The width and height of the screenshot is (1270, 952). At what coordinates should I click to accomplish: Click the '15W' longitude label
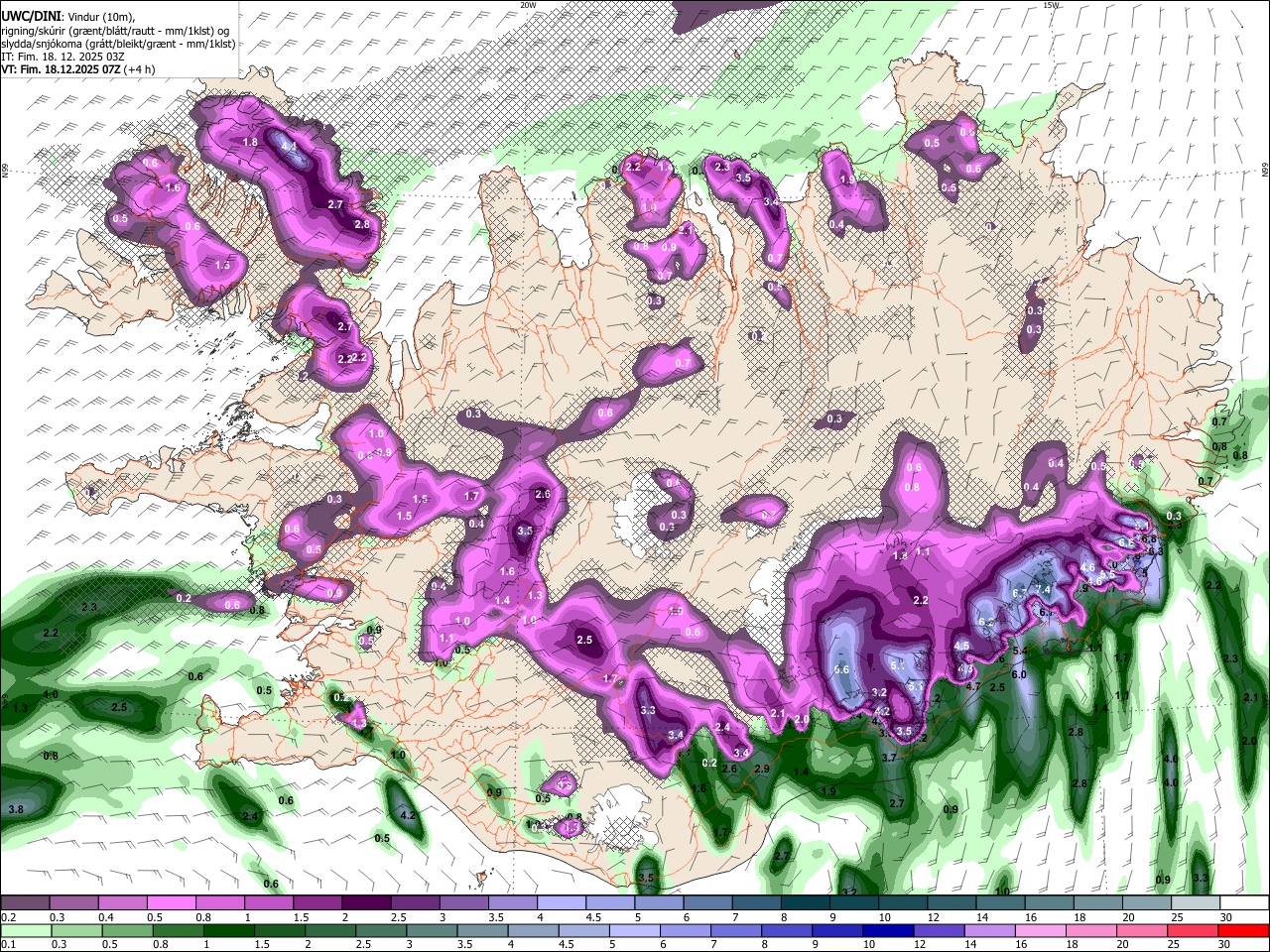click(x=1051, y=5)
